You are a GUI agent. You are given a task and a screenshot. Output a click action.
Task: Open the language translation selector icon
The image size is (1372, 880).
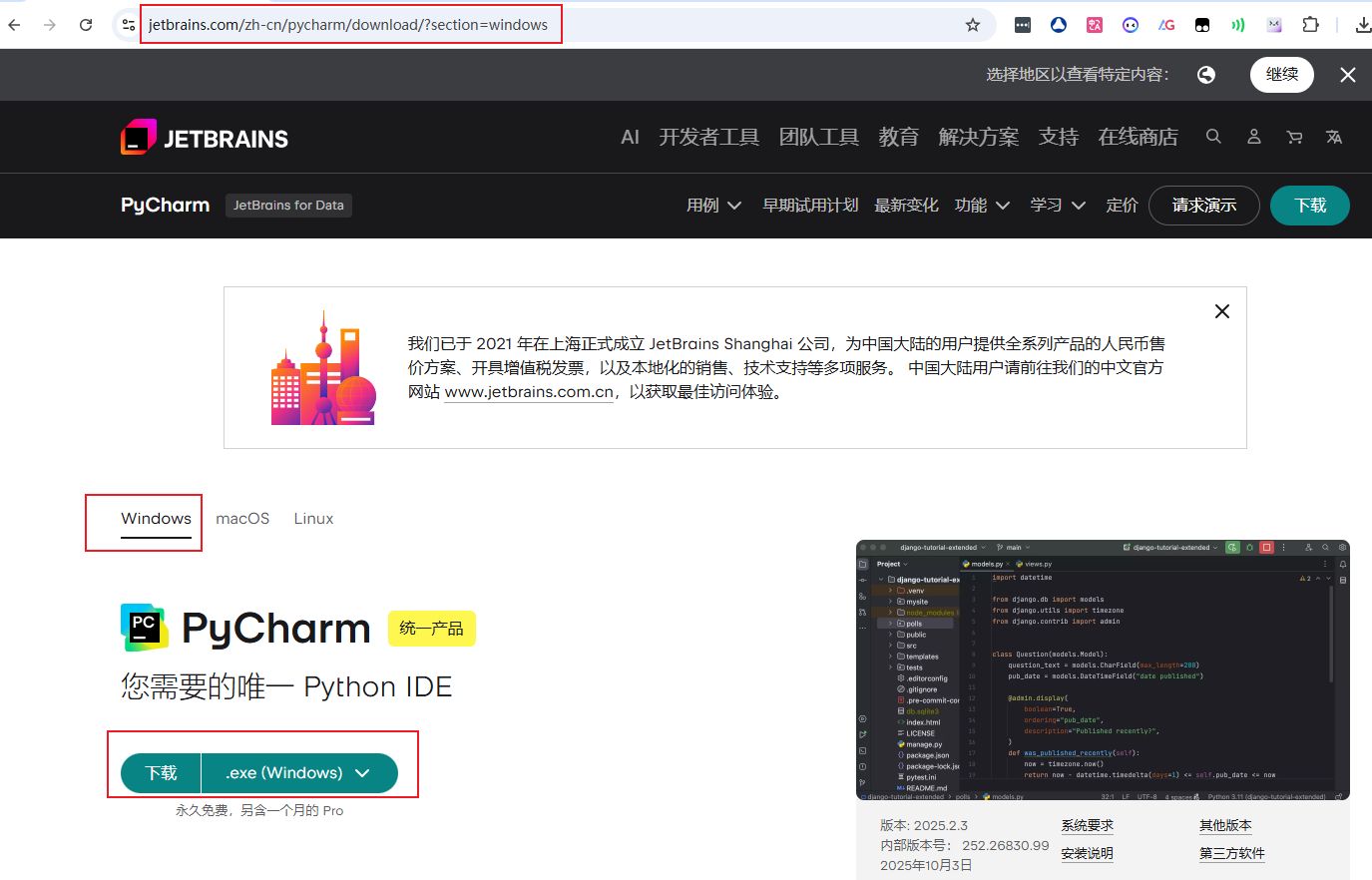[x=1334, y=137]
